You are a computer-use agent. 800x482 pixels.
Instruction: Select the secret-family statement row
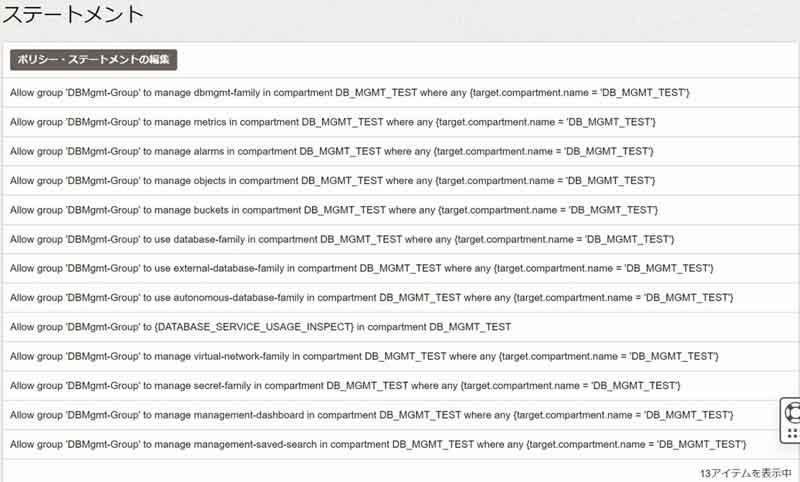click(x=400, y=386)
